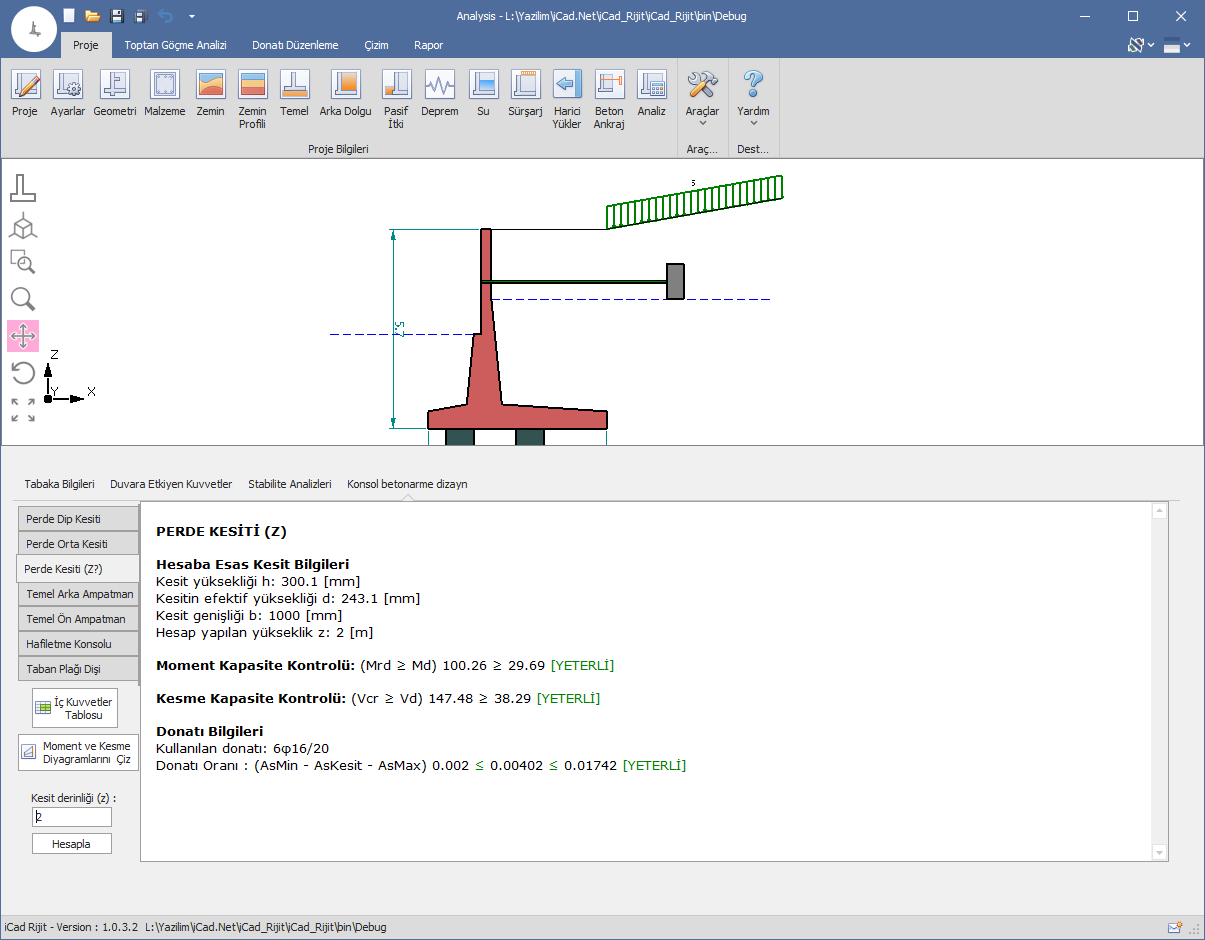Open the Proje ribbon button

point(25,94)
